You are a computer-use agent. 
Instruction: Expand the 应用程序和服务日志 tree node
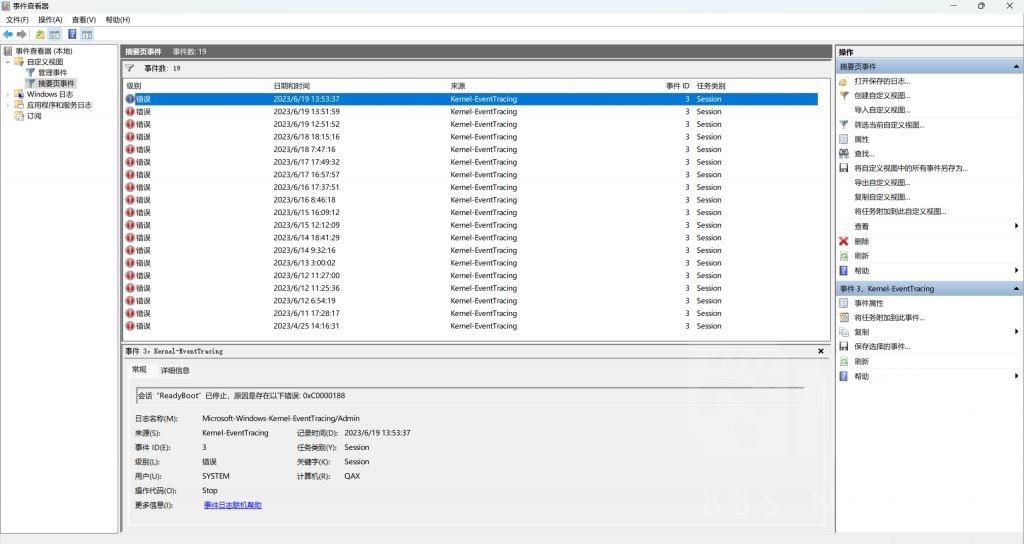(x=7, y=105)
